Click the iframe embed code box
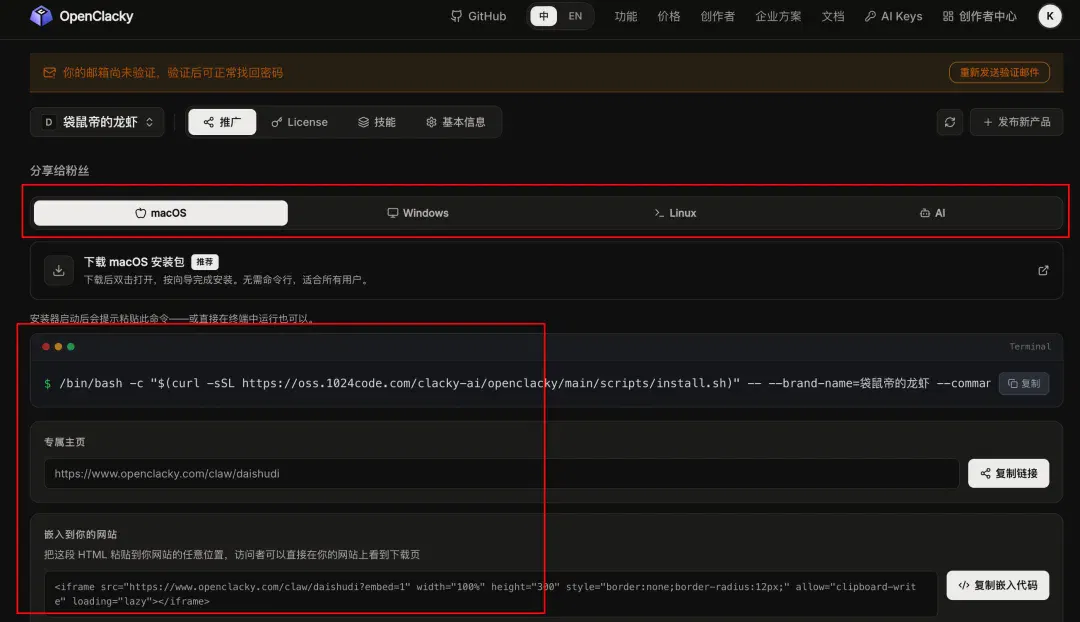 [x=490, y=594]
